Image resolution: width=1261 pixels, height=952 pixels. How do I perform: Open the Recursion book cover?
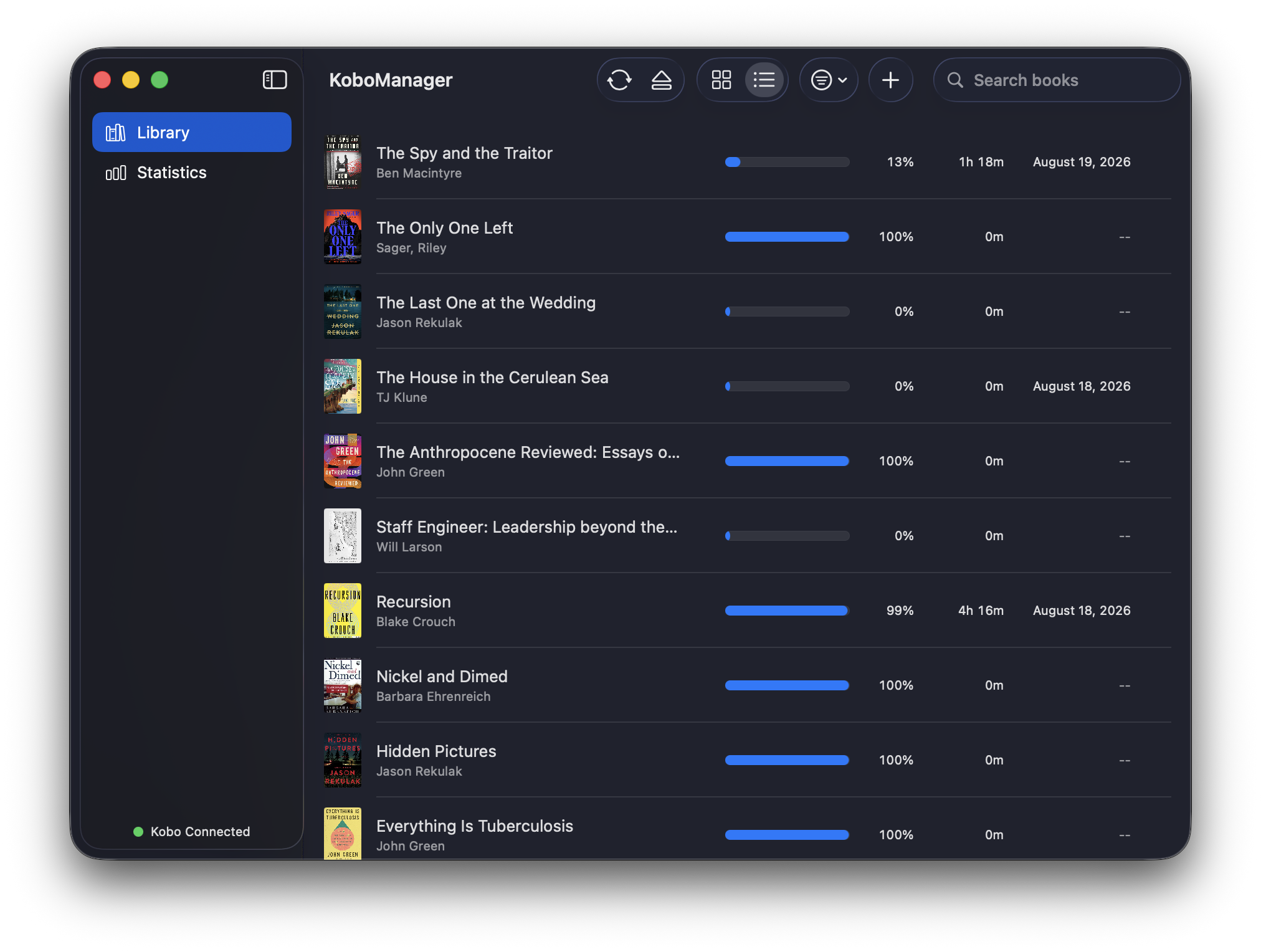343,611
